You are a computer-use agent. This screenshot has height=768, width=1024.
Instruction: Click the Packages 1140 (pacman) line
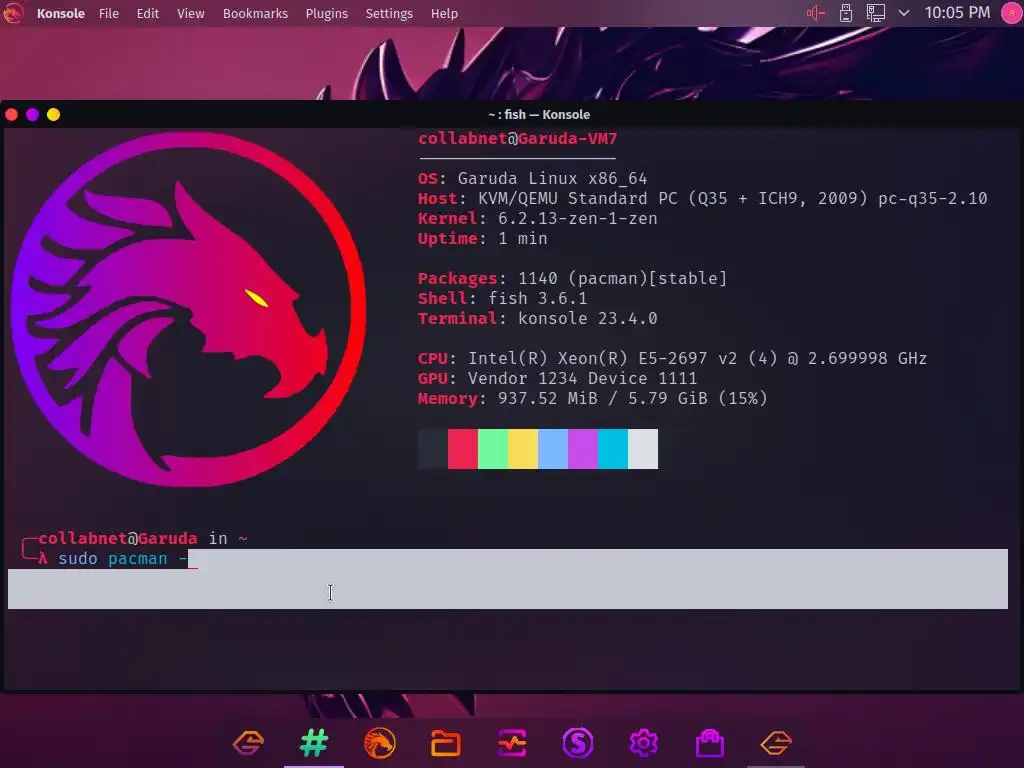[573, 279]
